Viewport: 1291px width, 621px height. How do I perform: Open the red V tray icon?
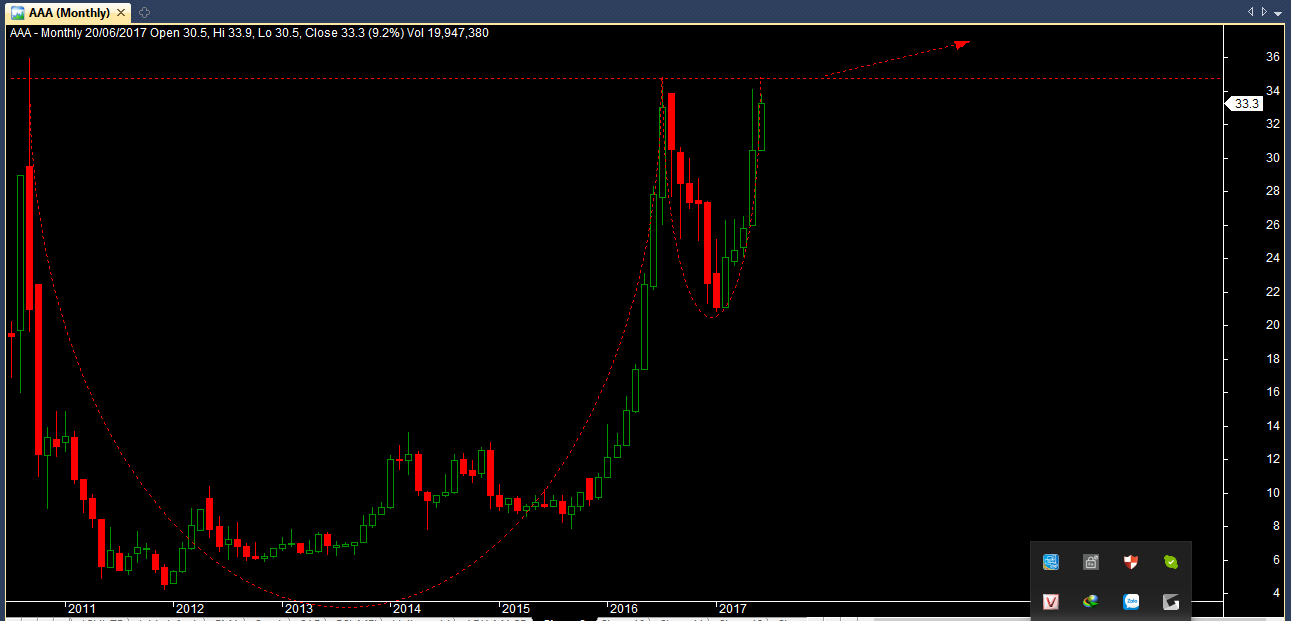(1051, 601)
